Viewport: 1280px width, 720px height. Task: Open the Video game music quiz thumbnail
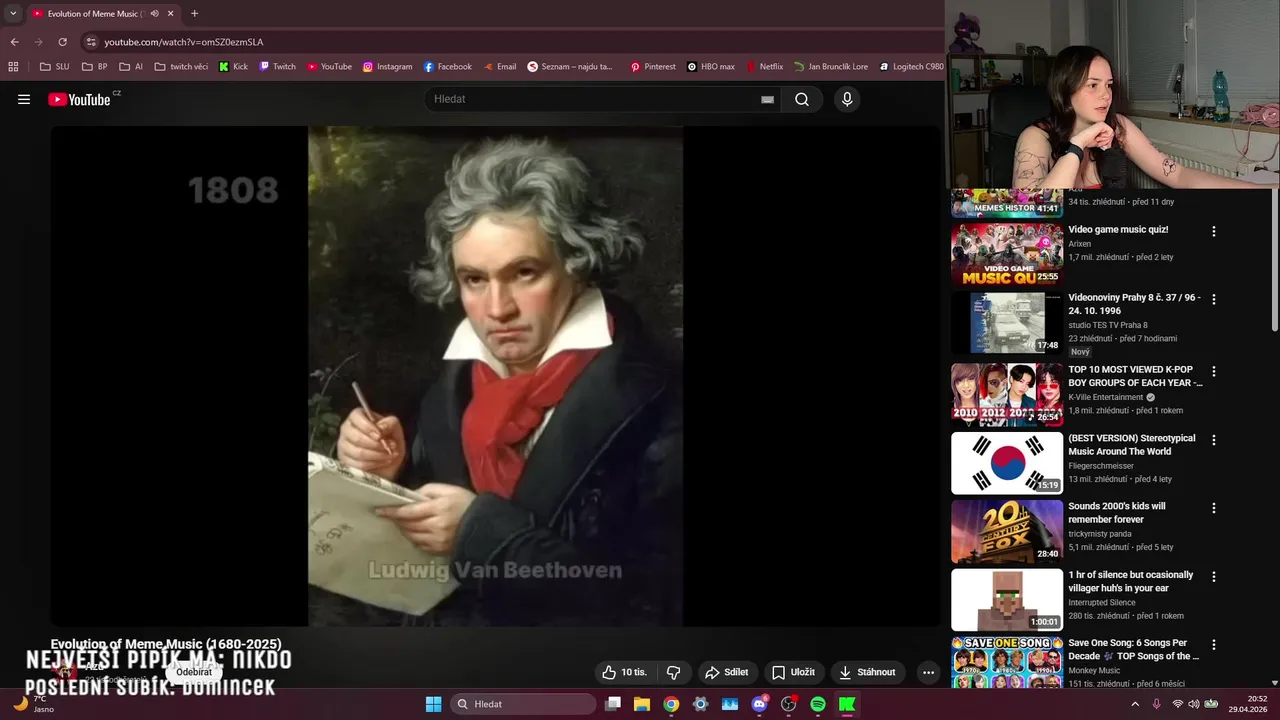point(1007,254)
